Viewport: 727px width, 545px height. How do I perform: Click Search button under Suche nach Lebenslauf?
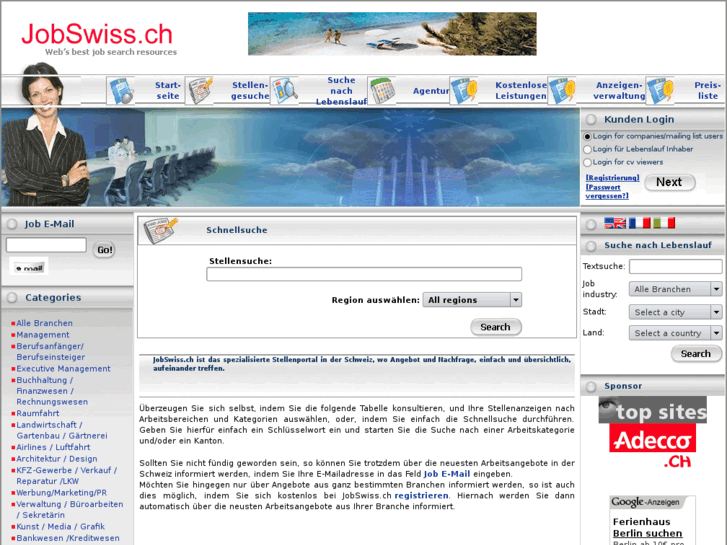(696, 353)
